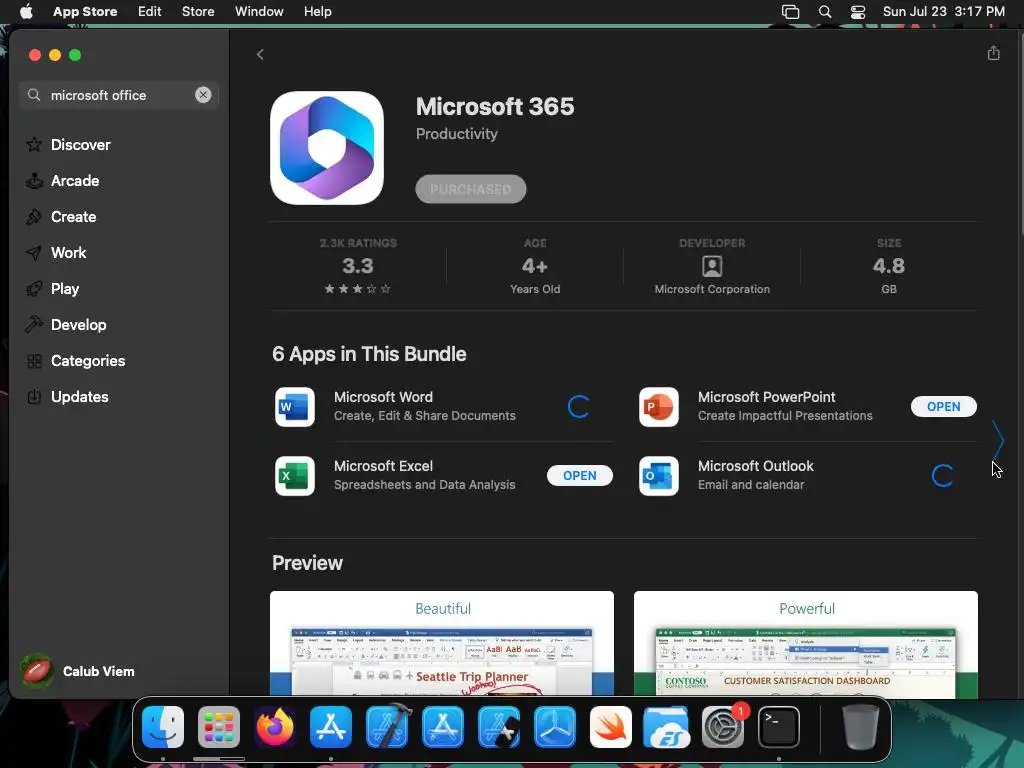Open the App Store menu in menu bar
1024x768 pixels.
(85, 12)
